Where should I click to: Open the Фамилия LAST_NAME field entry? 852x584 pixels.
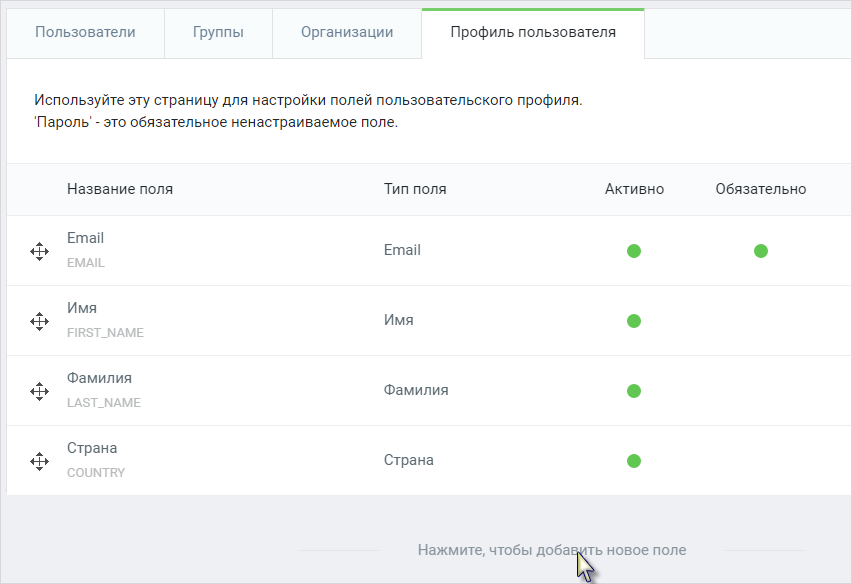coord(429,391)
